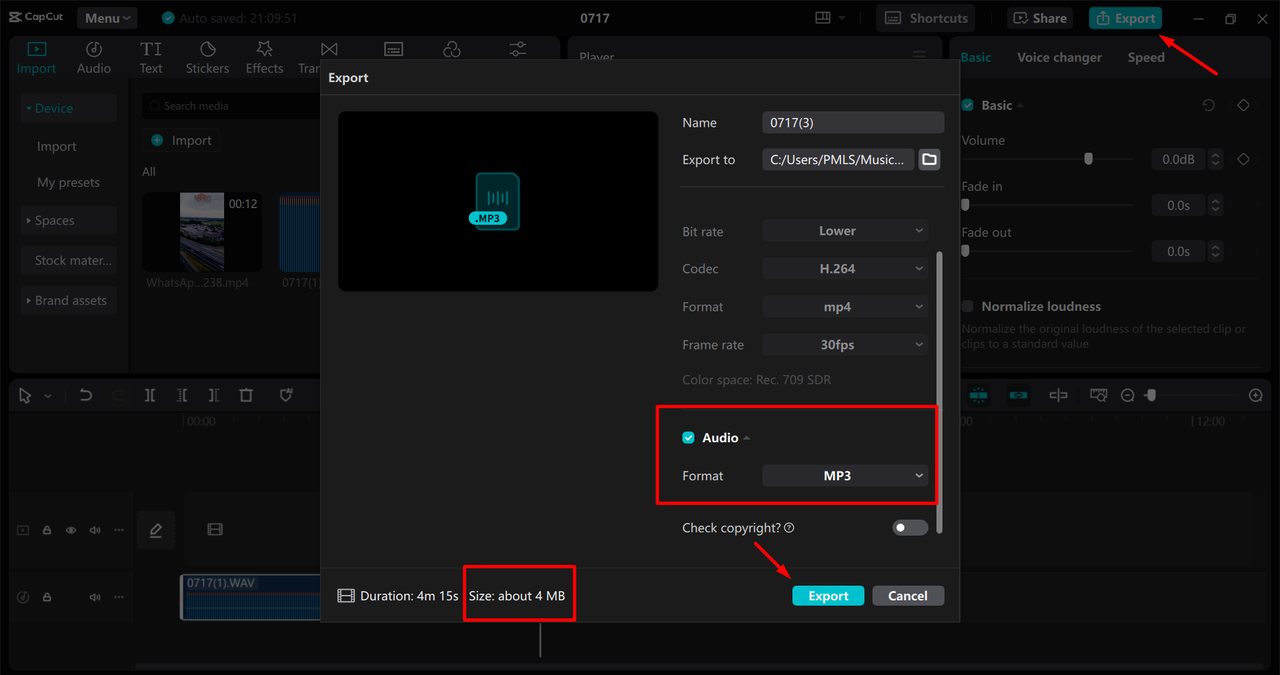Click the undo arrow in timeline toolbar

86,395
